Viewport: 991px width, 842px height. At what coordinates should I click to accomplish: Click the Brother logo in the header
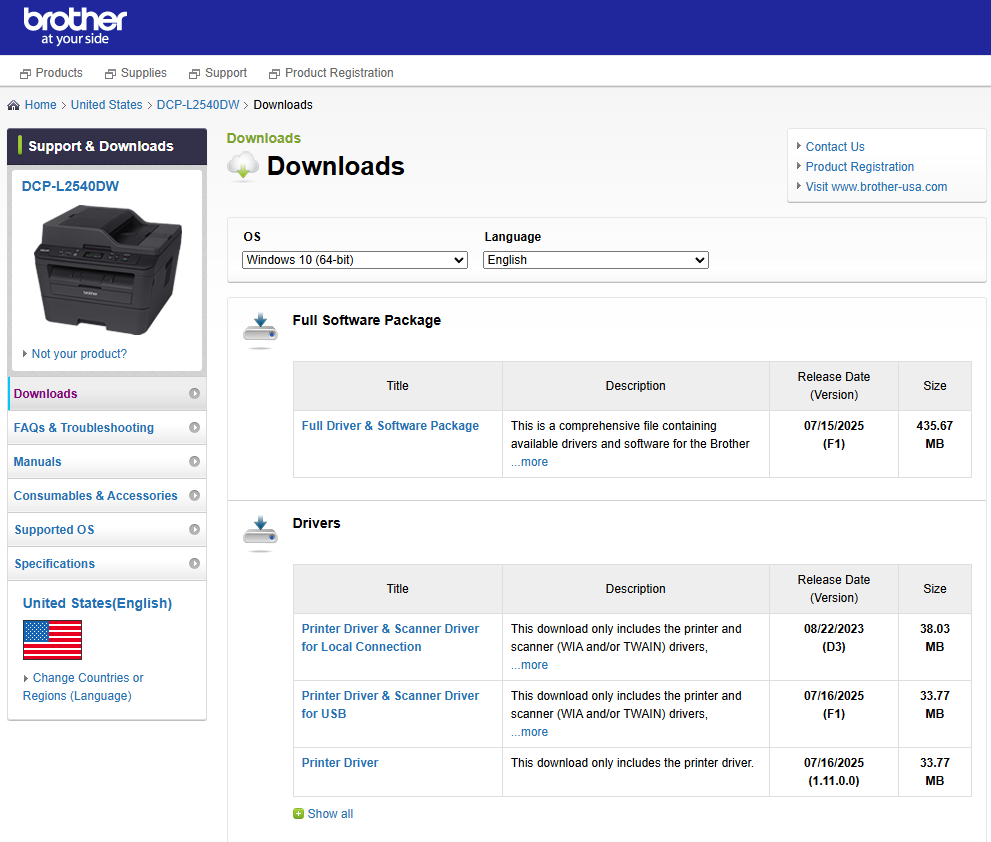(x=74, y=24)
